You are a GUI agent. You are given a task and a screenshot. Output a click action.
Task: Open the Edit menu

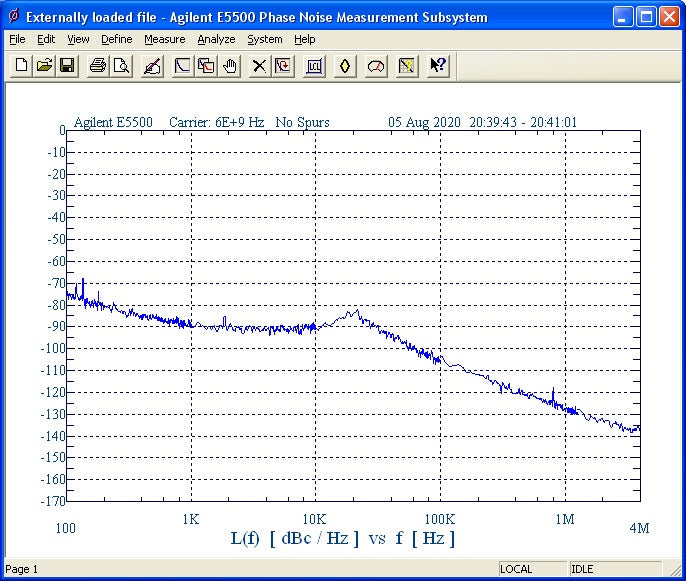pyautogui.click(x=46, y=39)
